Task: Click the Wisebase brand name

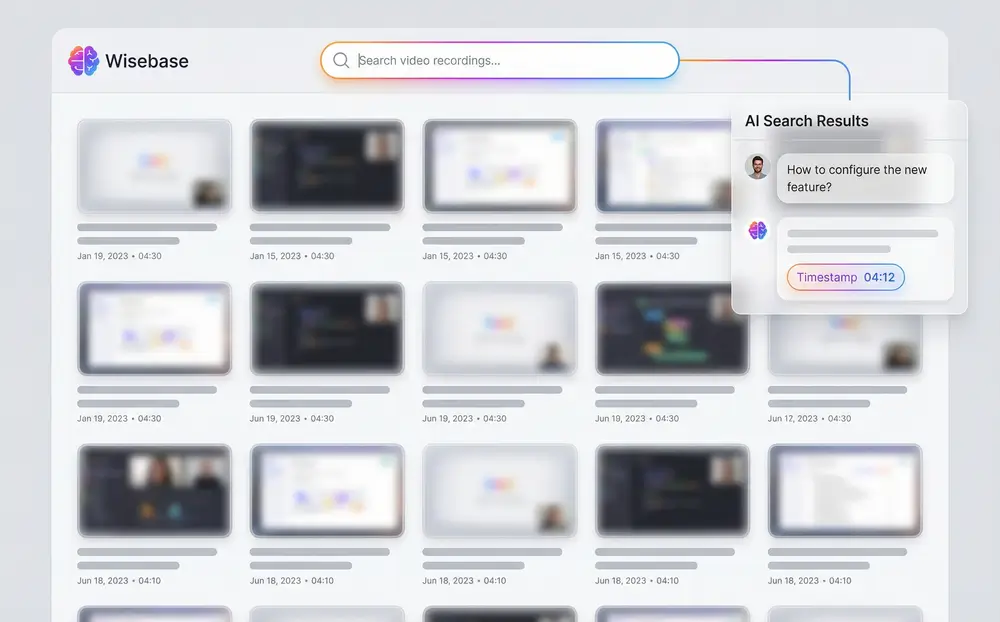Action: point(147,61)
